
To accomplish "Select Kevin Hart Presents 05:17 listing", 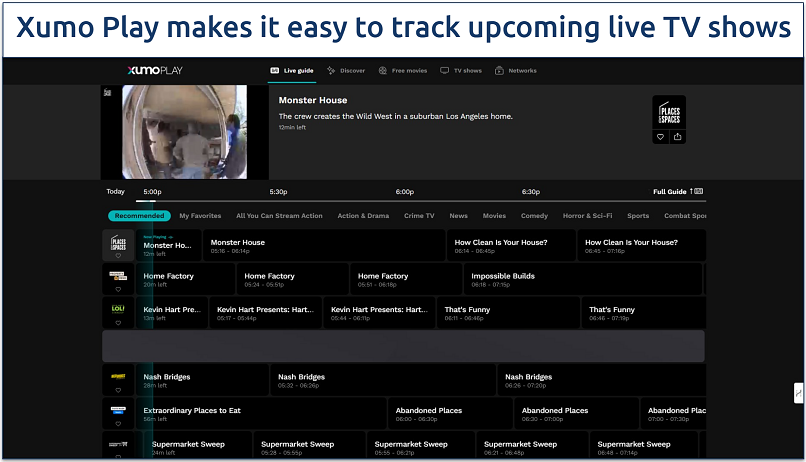I will [266, 312].
